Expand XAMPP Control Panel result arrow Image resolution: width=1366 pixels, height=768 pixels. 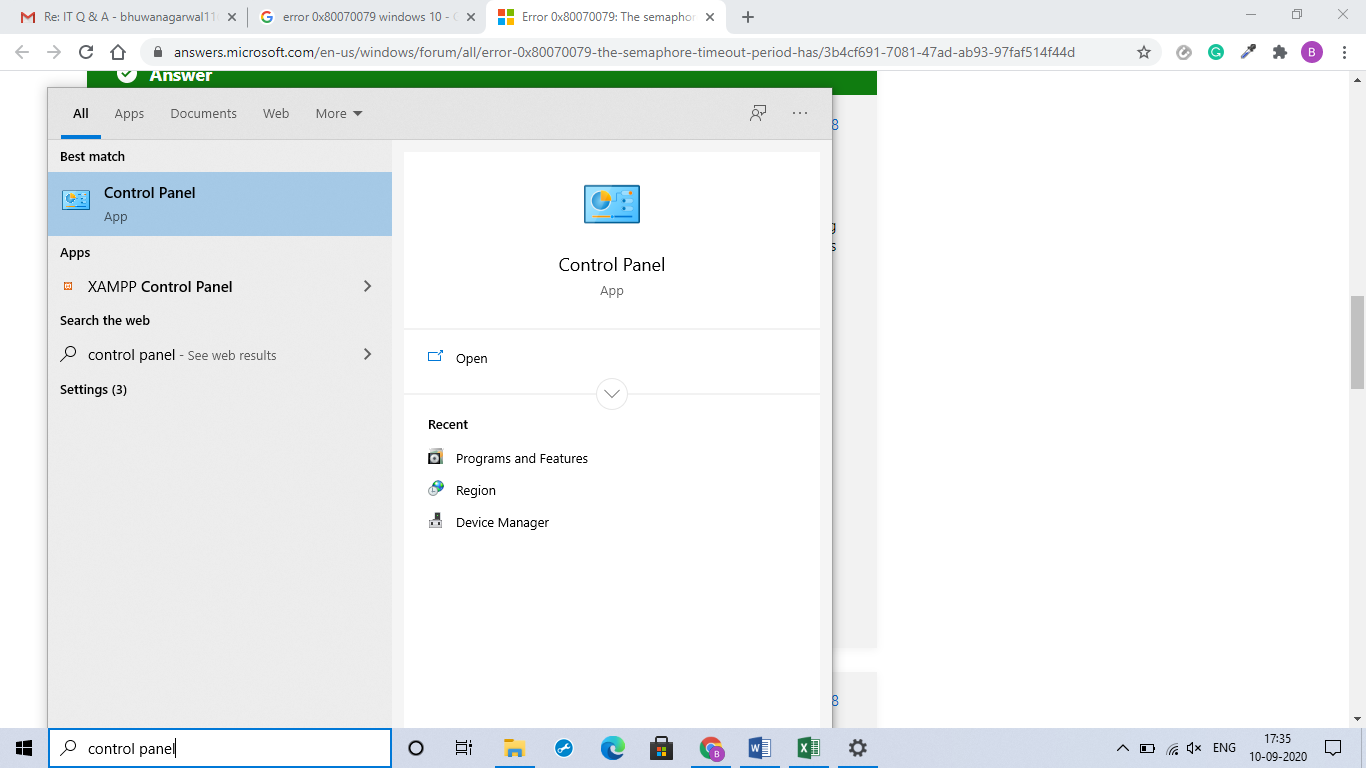(x=367, y=286)
